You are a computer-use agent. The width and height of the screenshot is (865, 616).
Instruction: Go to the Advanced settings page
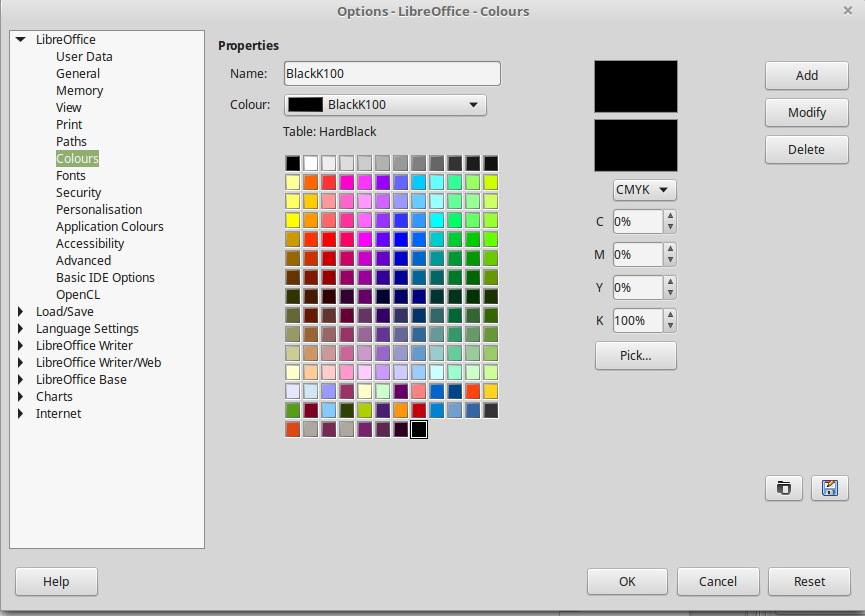click(83, 261)
